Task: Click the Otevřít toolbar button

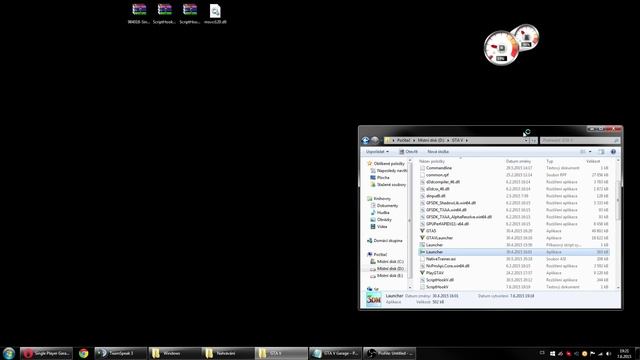Action: click(x=408, y=152)
